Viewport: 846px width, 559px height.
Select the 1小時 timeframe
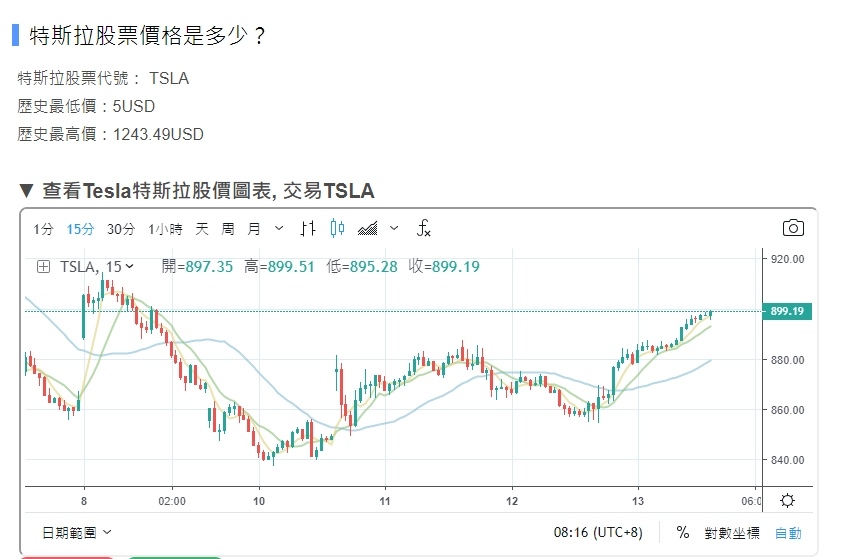(x=165, y=229)
